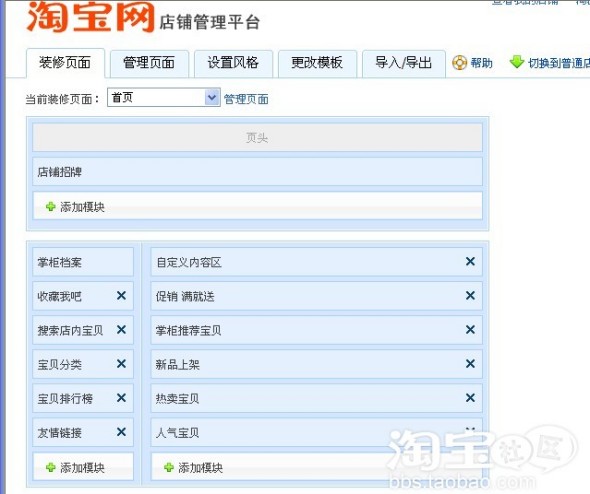Viewport: 590px width, 494px height.
Task: Follow the 管理页面 link beside the dropdown
Action: [246, 99]
